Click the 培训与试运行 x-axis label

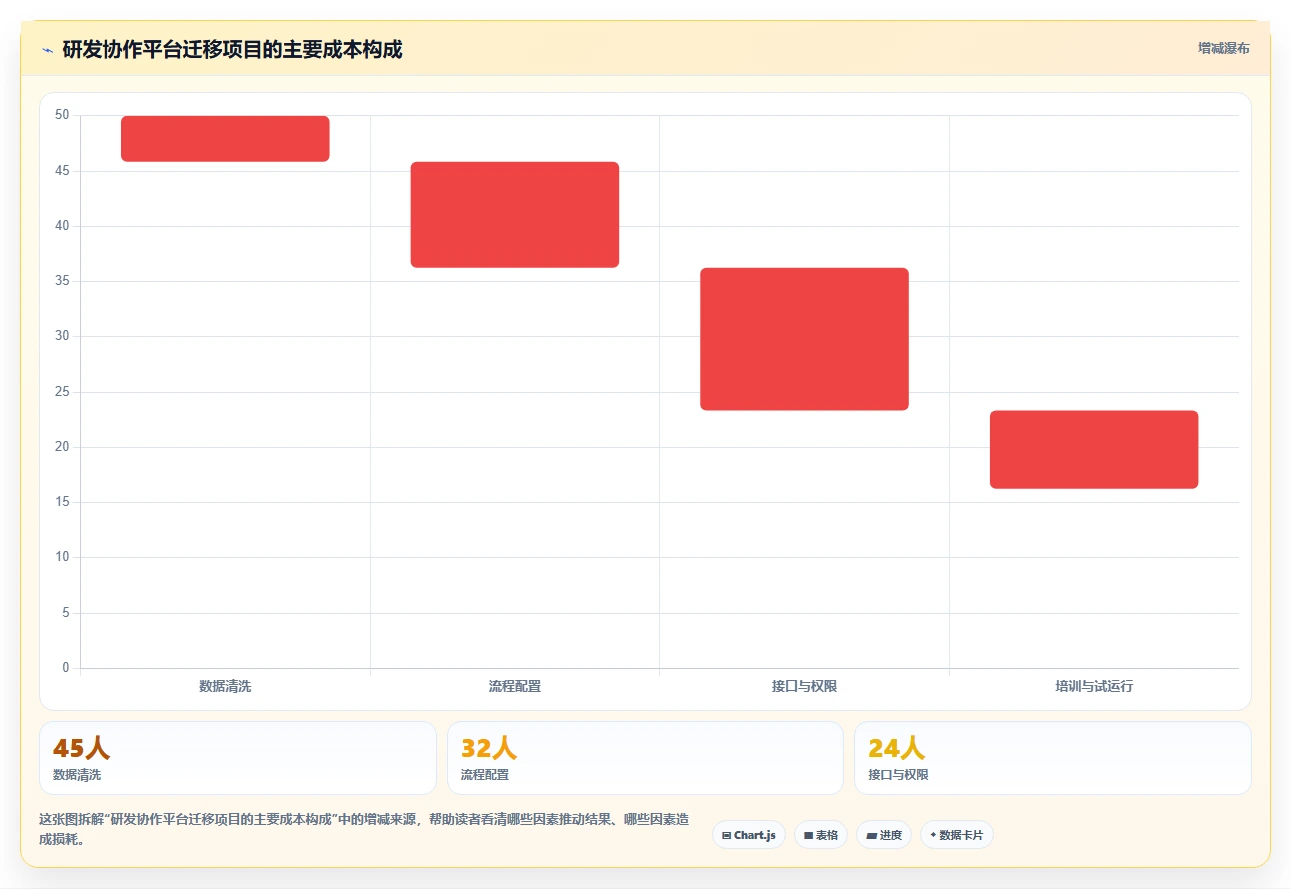[x=1094, y=686]
